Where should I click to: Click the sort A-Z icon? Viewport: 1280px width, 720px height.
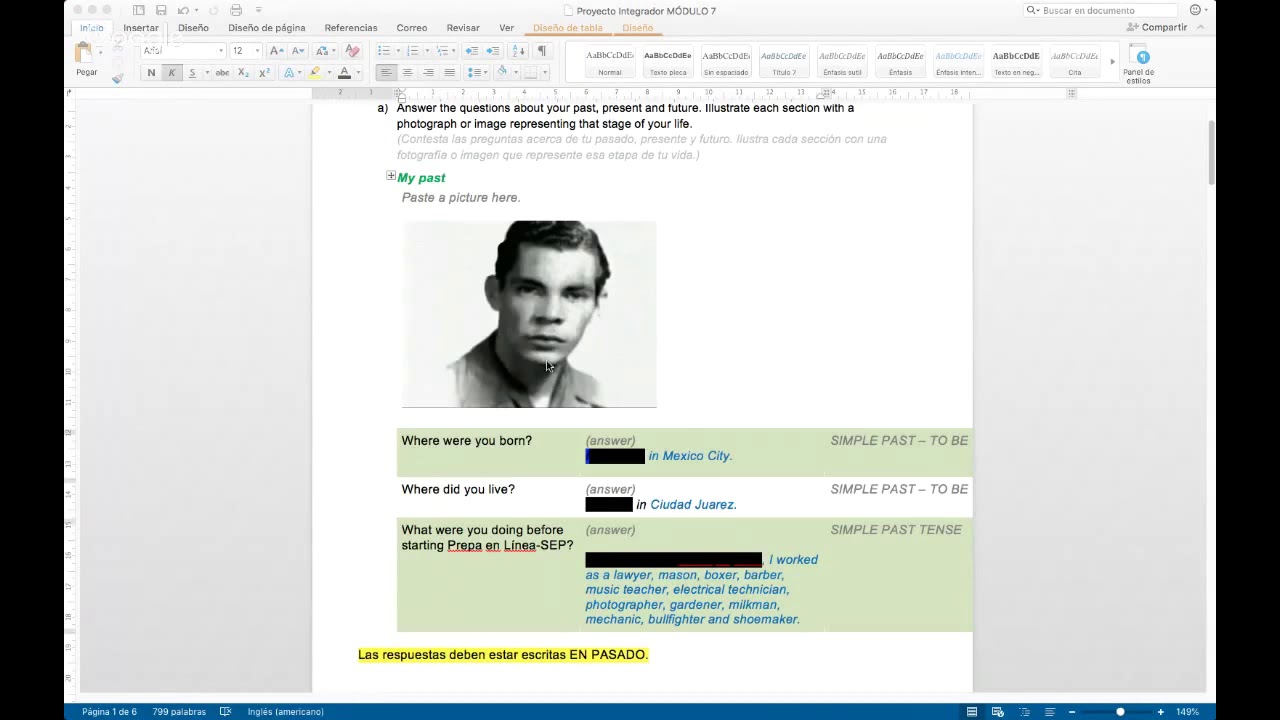(x=518, y=50)
